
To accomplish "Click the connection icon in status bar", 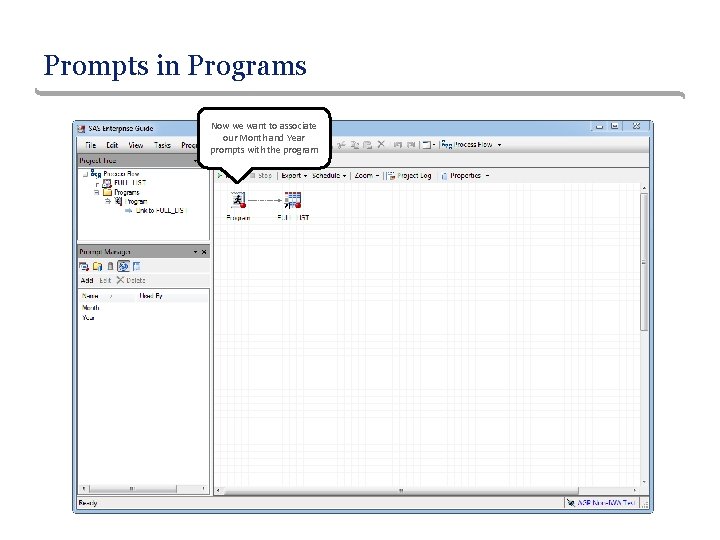I will coord(570,503).
